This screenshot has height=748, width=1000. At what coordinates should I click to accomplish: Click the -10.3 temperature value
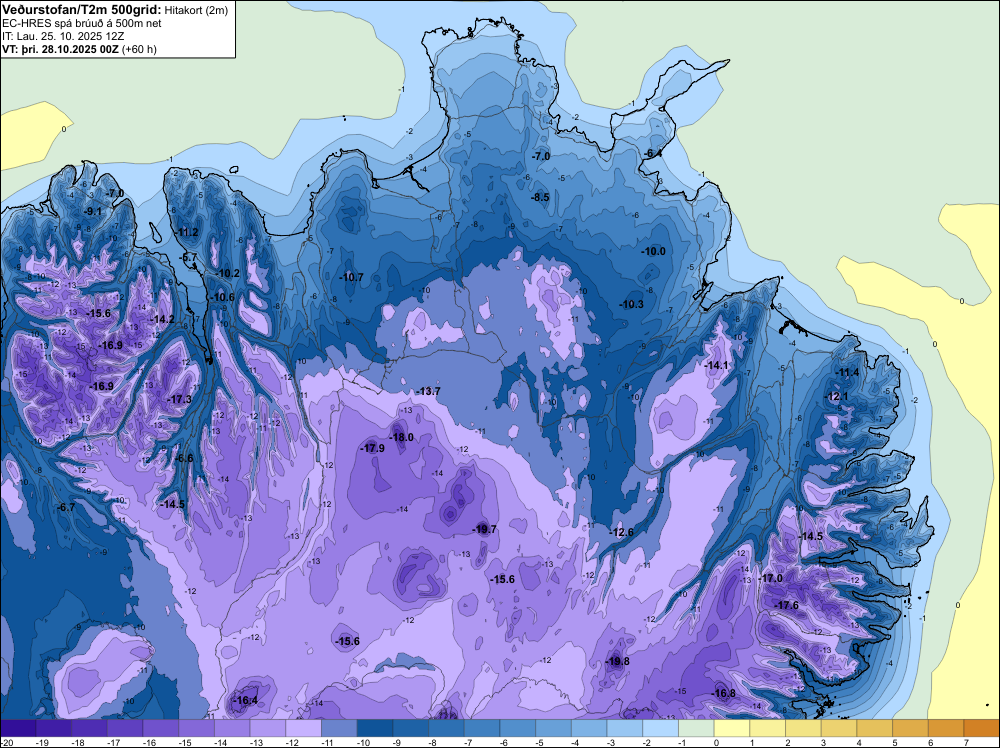click(631, 305)
